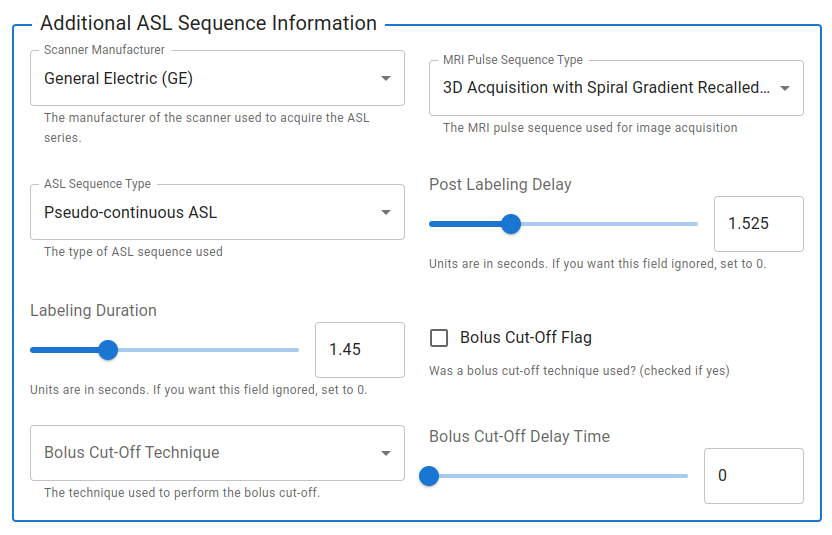Click the Post Labeling Delay slider track right end

tap(694, 224)
